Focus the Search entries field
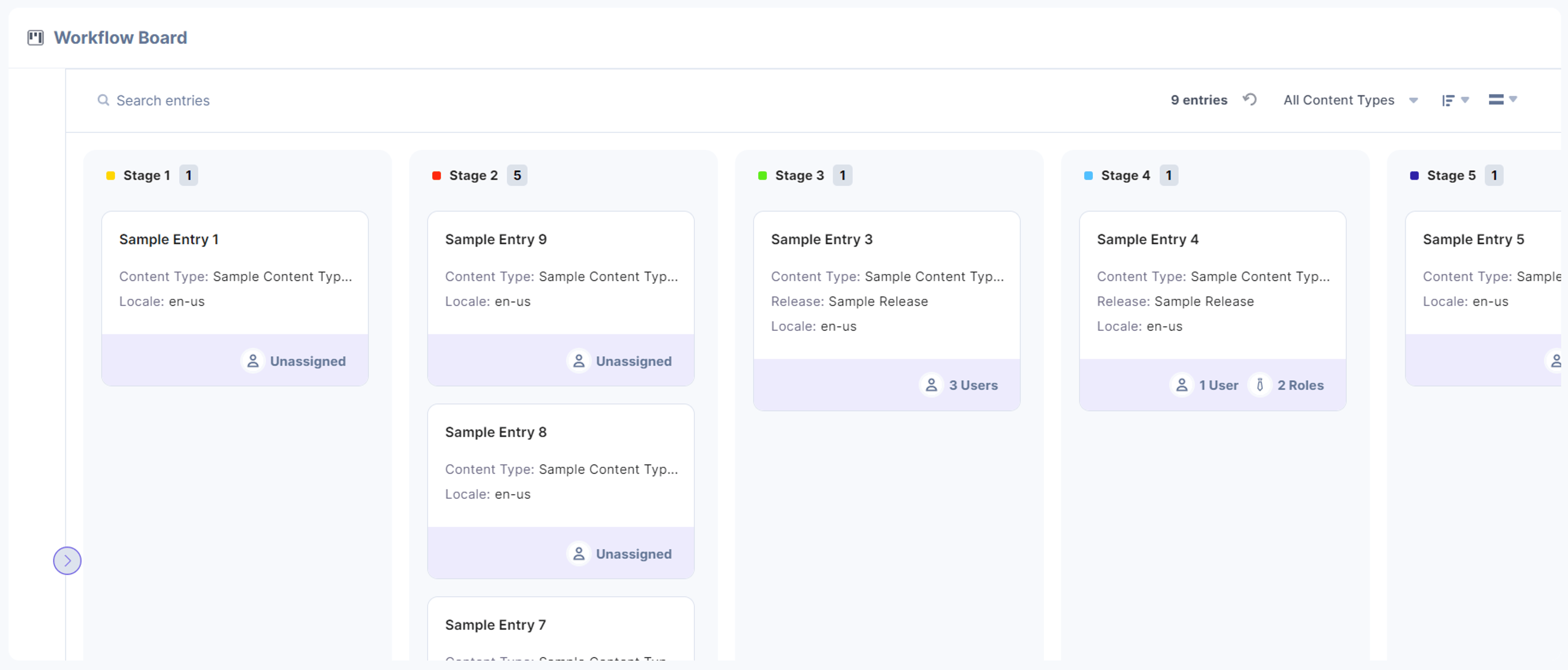The width and height of the screenshot is (1568, 670). click(x=163, y=100)
